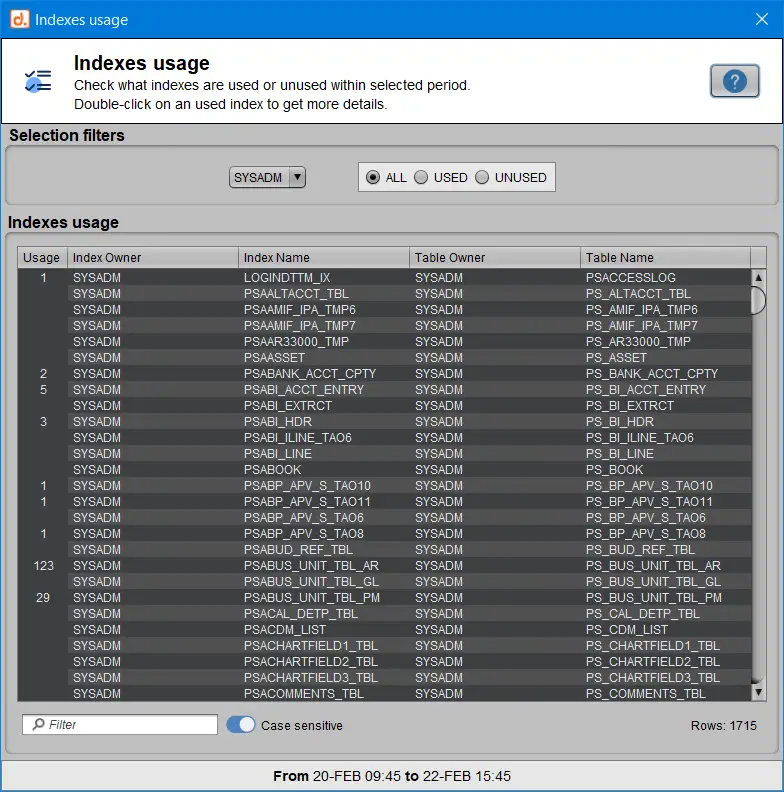Sort by the Index Owner column header
The image size is (784, 792).
153,258
